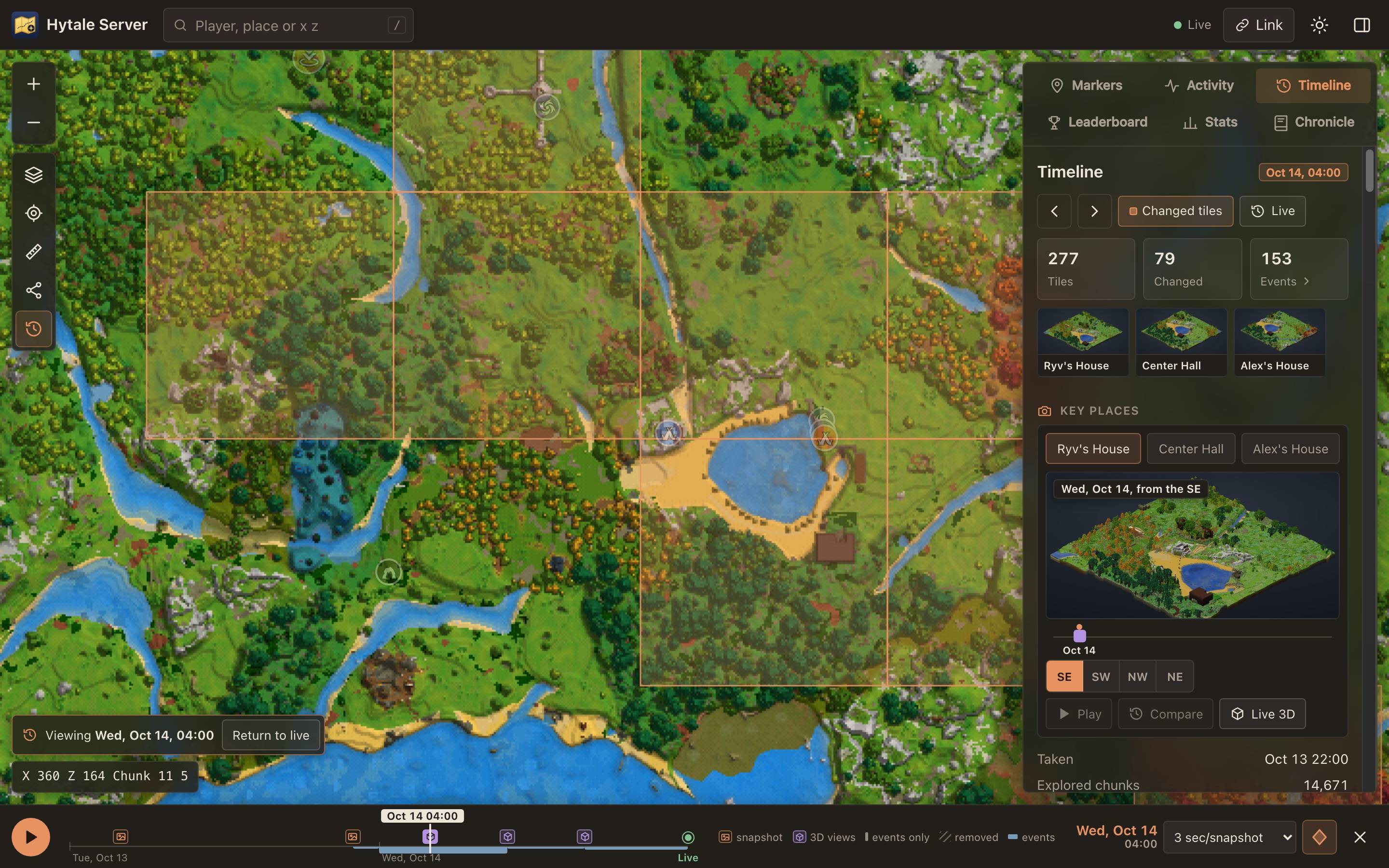Open the 3 sec/snapshot speed dropdown
This screenshot has height=868, width=1389.
coord(1230,837)
